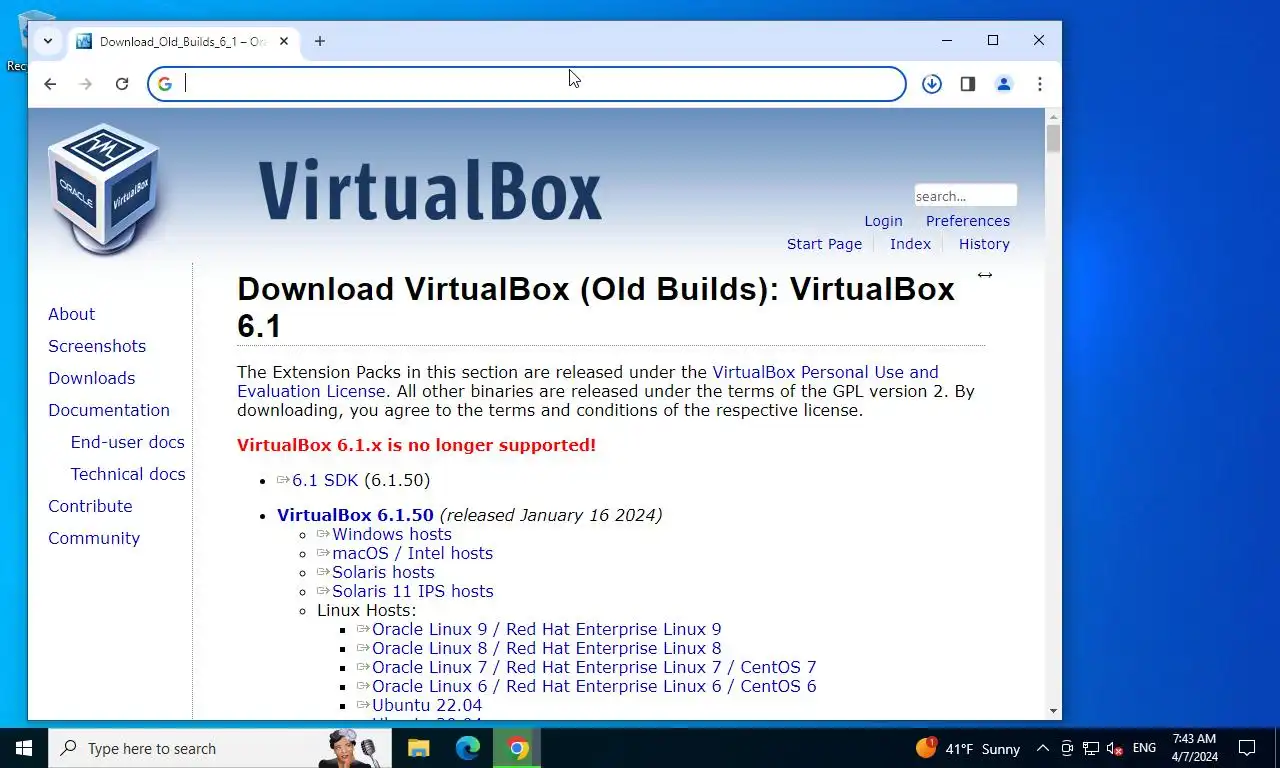
Task: Open the Preferences link
Action: pyautogui.click(x=968, y=221)
